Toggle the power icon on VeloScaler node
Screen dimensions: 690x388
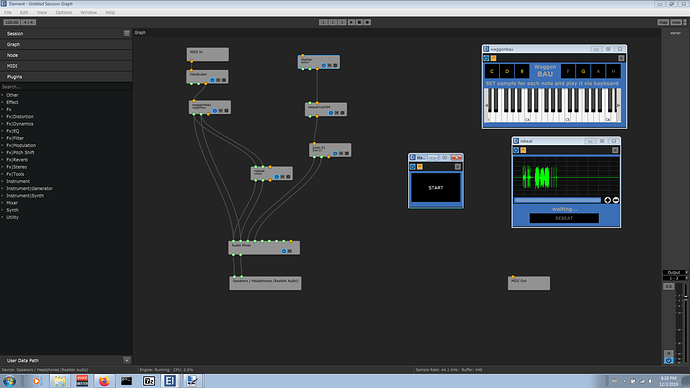click(x=212, y=80)
